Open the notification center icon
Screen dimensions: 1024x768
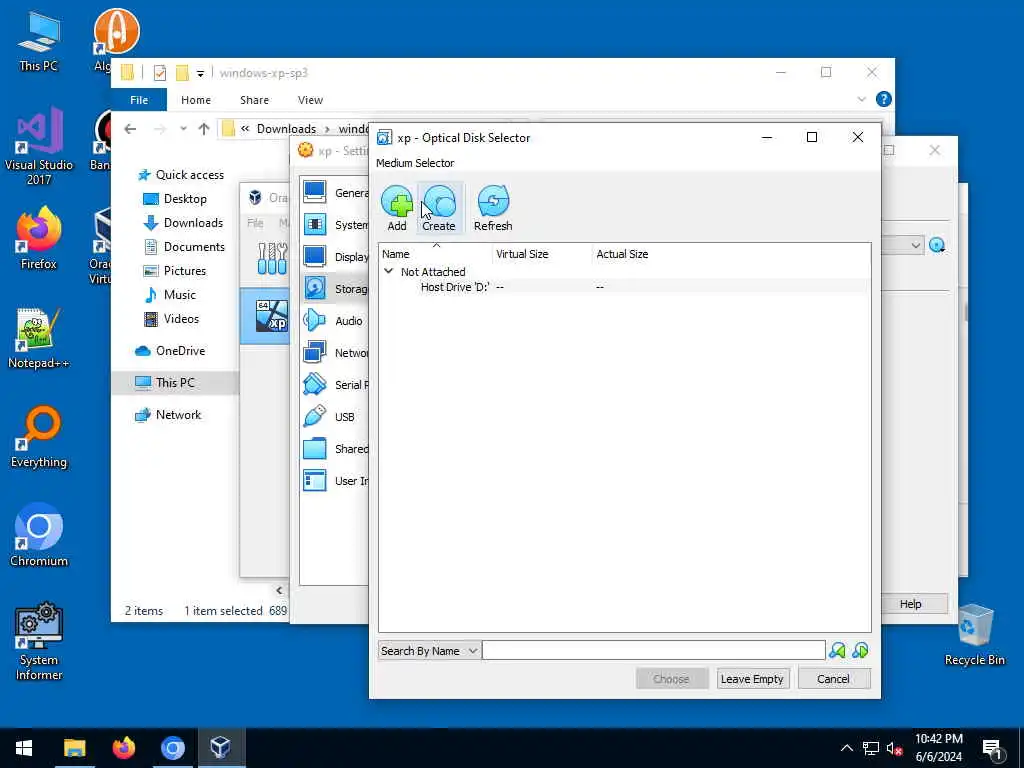point(992,750)
